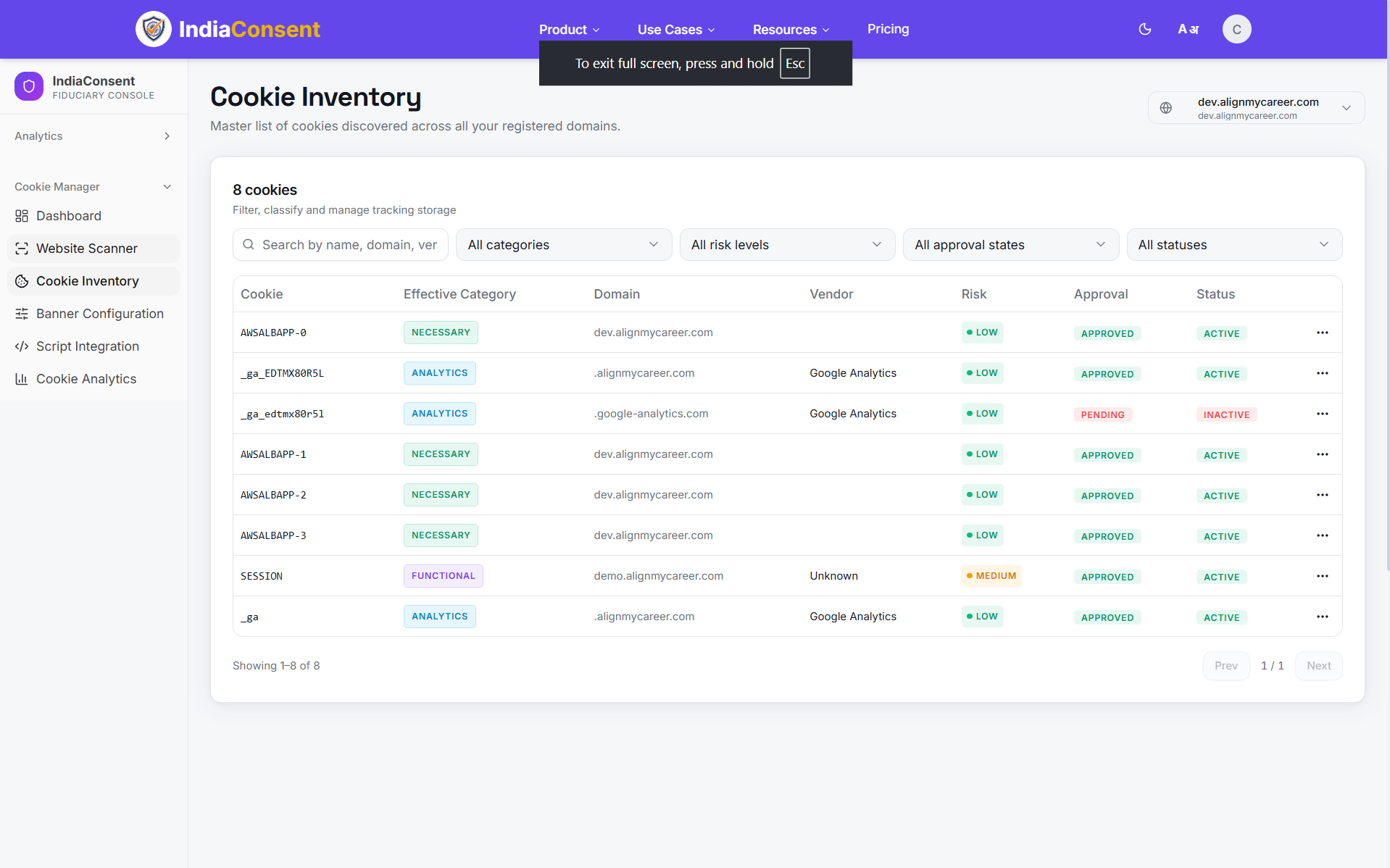Click the INACTIVE status badge
The image size is (1390, 868).
pos(1226,414)
